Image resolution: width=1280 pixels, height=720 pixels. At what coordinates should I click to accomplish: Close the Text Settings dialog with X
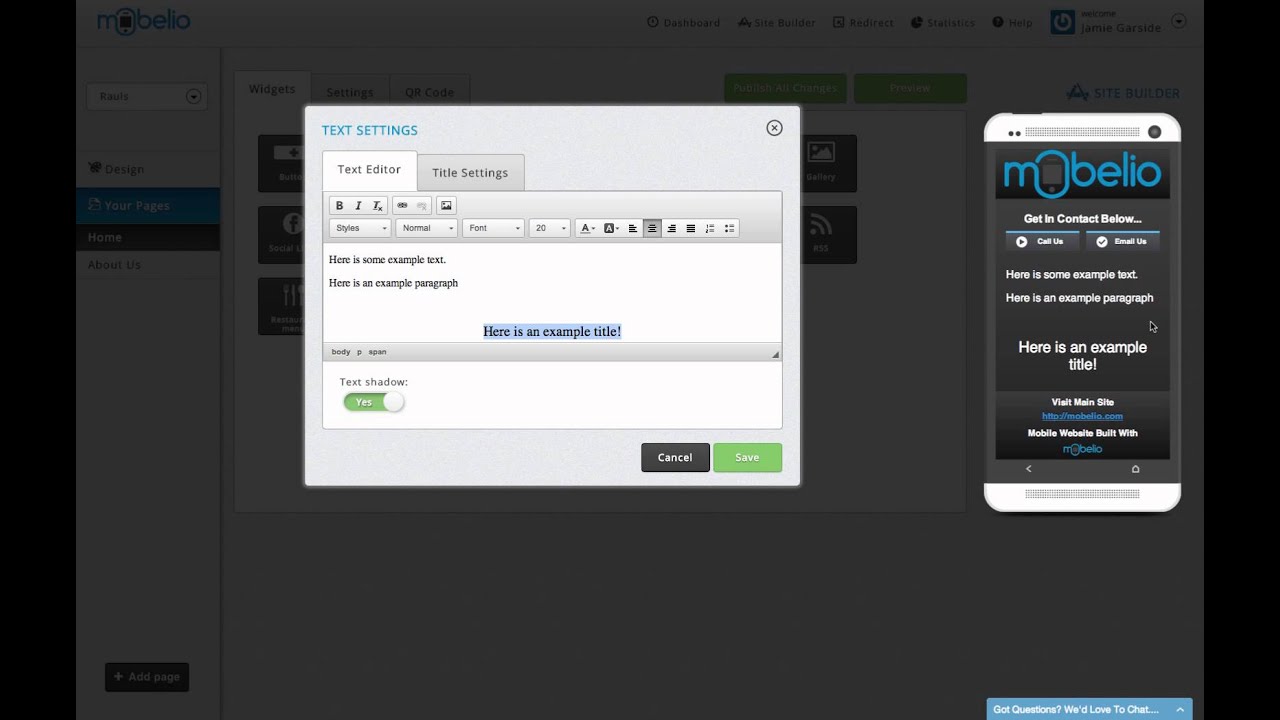coord(774,128)
